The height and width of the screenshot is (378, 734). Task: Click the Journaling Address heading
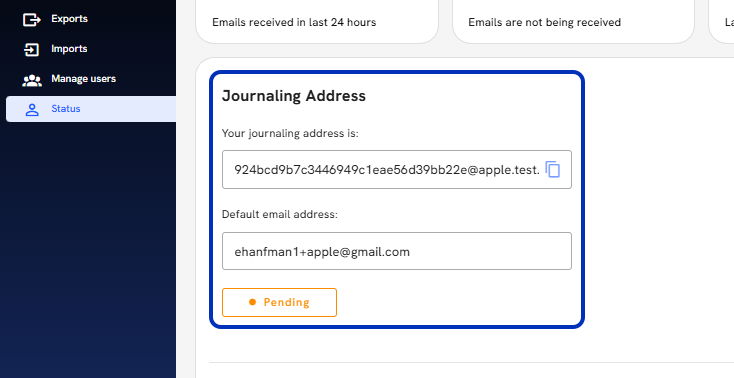[x=294, y=96]
